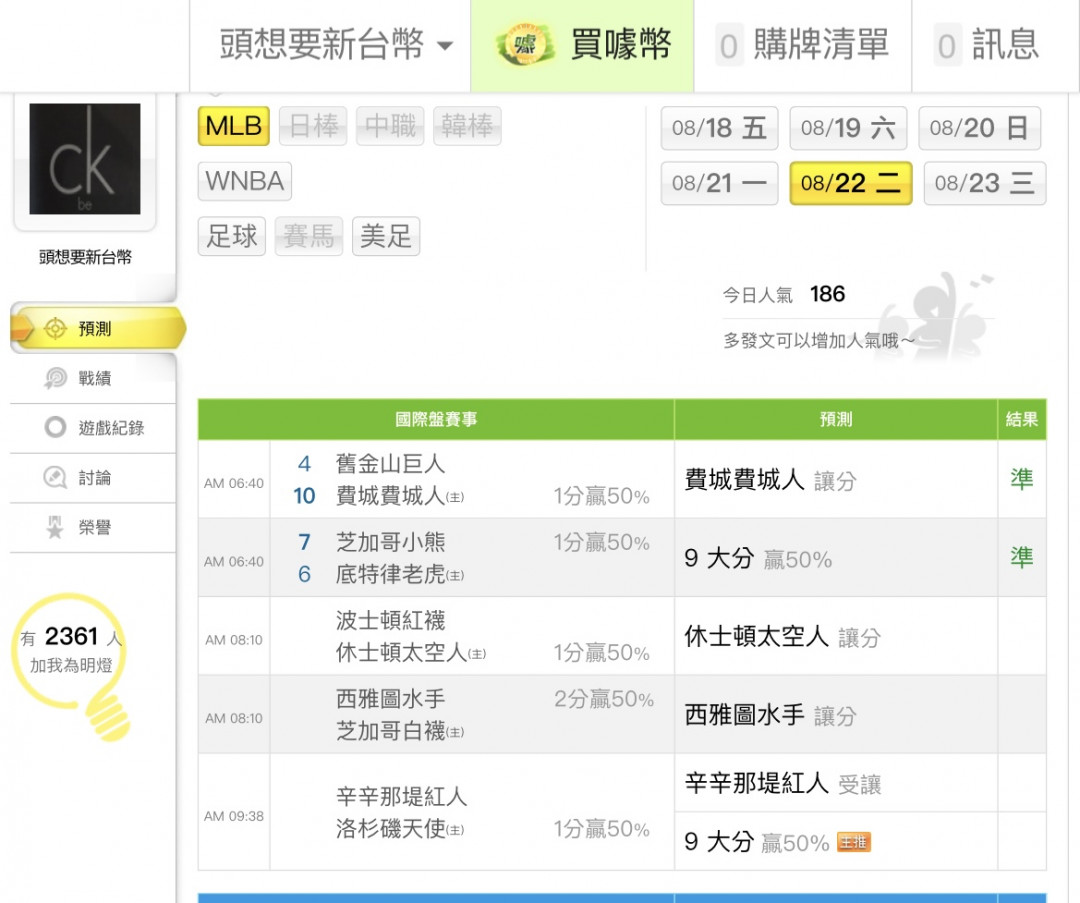Choose date 08/18 五
The width and height of the screenshot is (1080, 903).
[x=719, y=128]
